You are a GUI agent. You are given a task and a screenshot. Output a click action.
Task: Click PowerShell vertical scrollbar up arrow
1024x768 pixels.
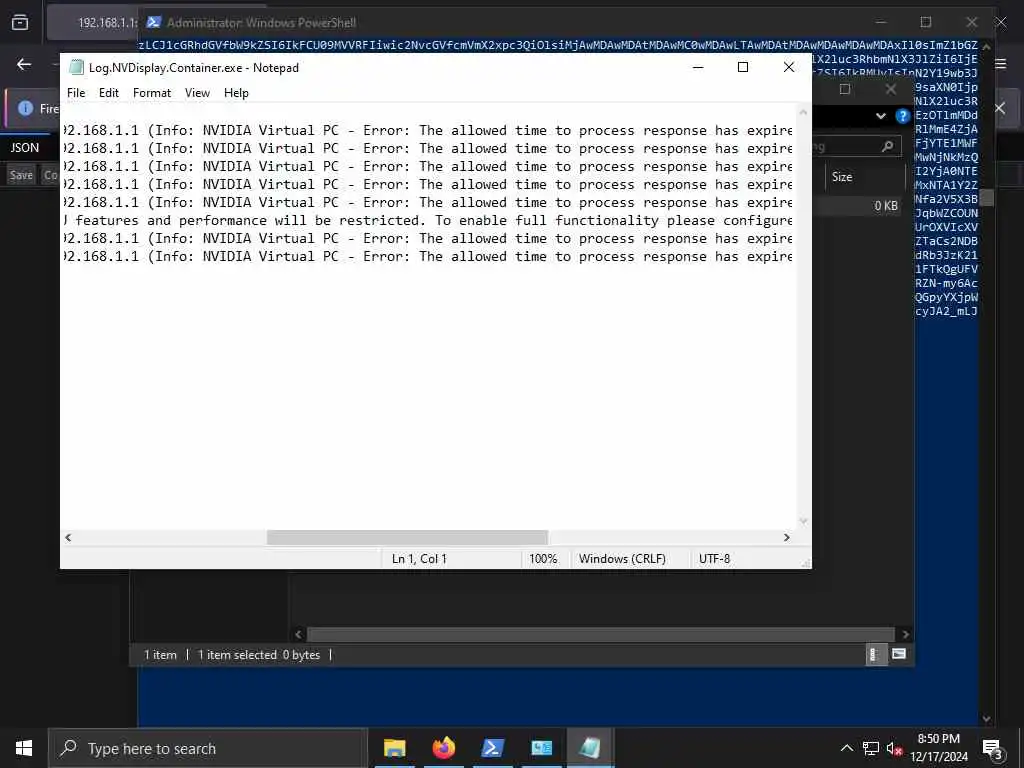coord(986,47)
